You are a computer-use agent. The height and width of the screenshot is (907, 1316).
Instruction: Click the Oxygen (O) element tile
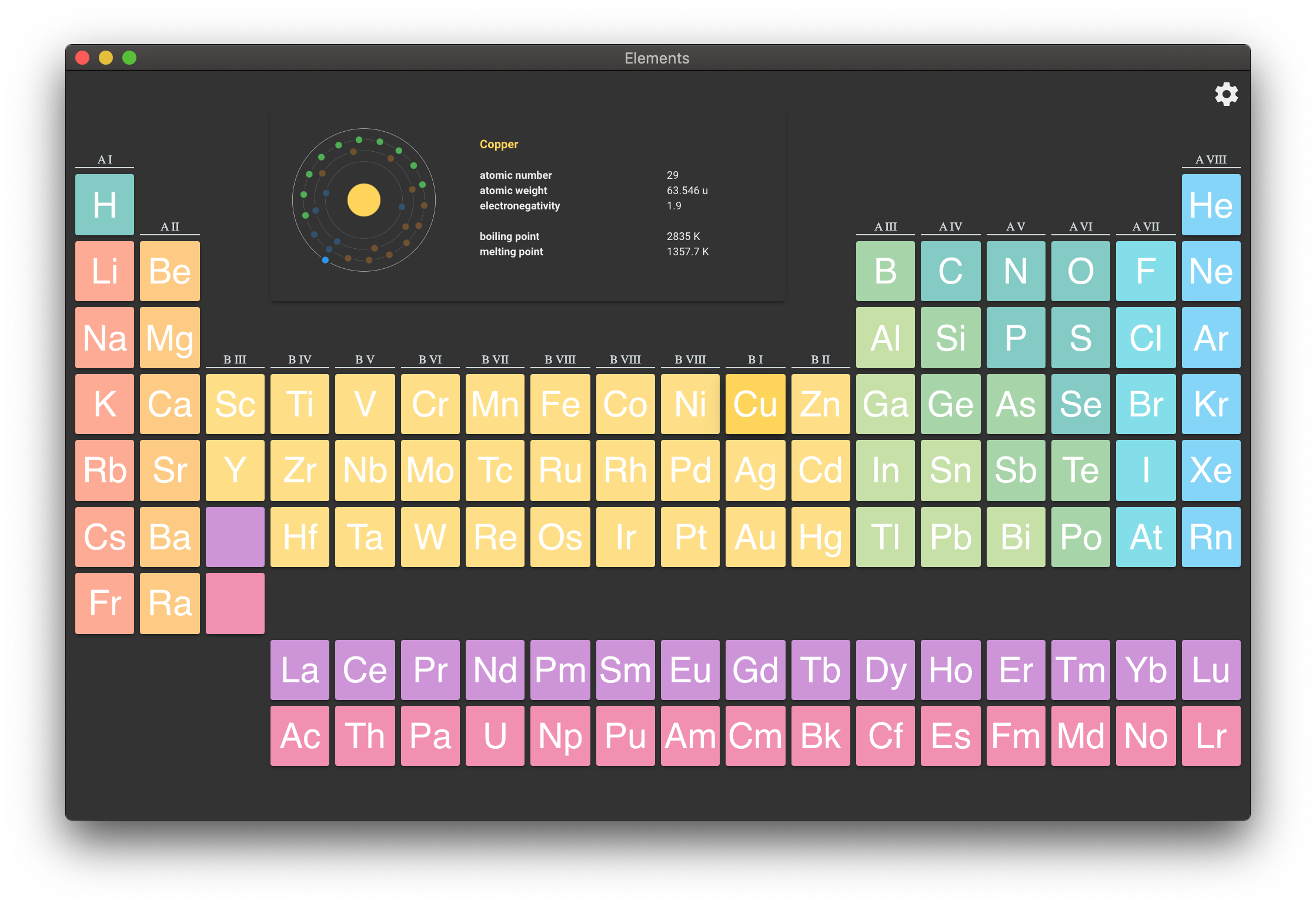[x=1080, y=271]
